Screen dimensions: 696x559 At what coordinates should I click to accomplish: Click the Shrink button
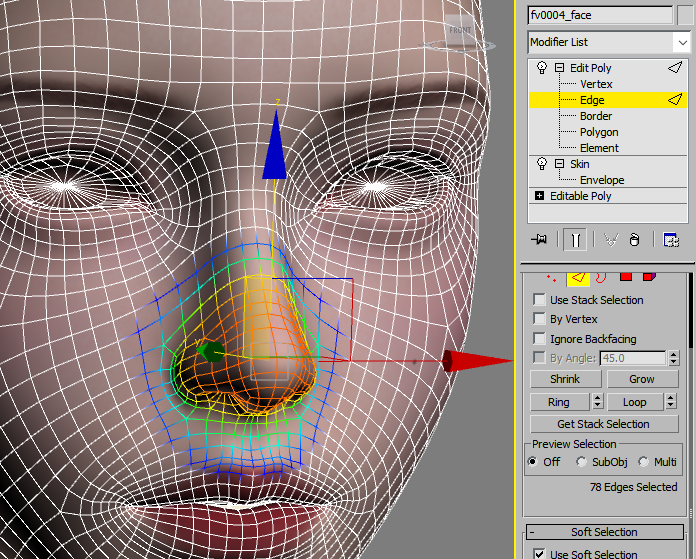(x=566, y=379)
